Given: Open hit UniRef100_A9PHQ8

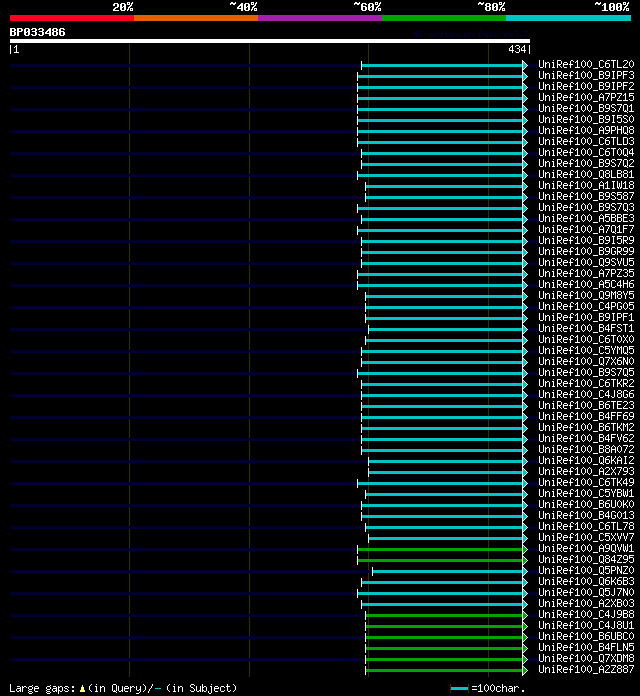Looking at the screenshot, I should pyautogui.click(x=586, y=130).
